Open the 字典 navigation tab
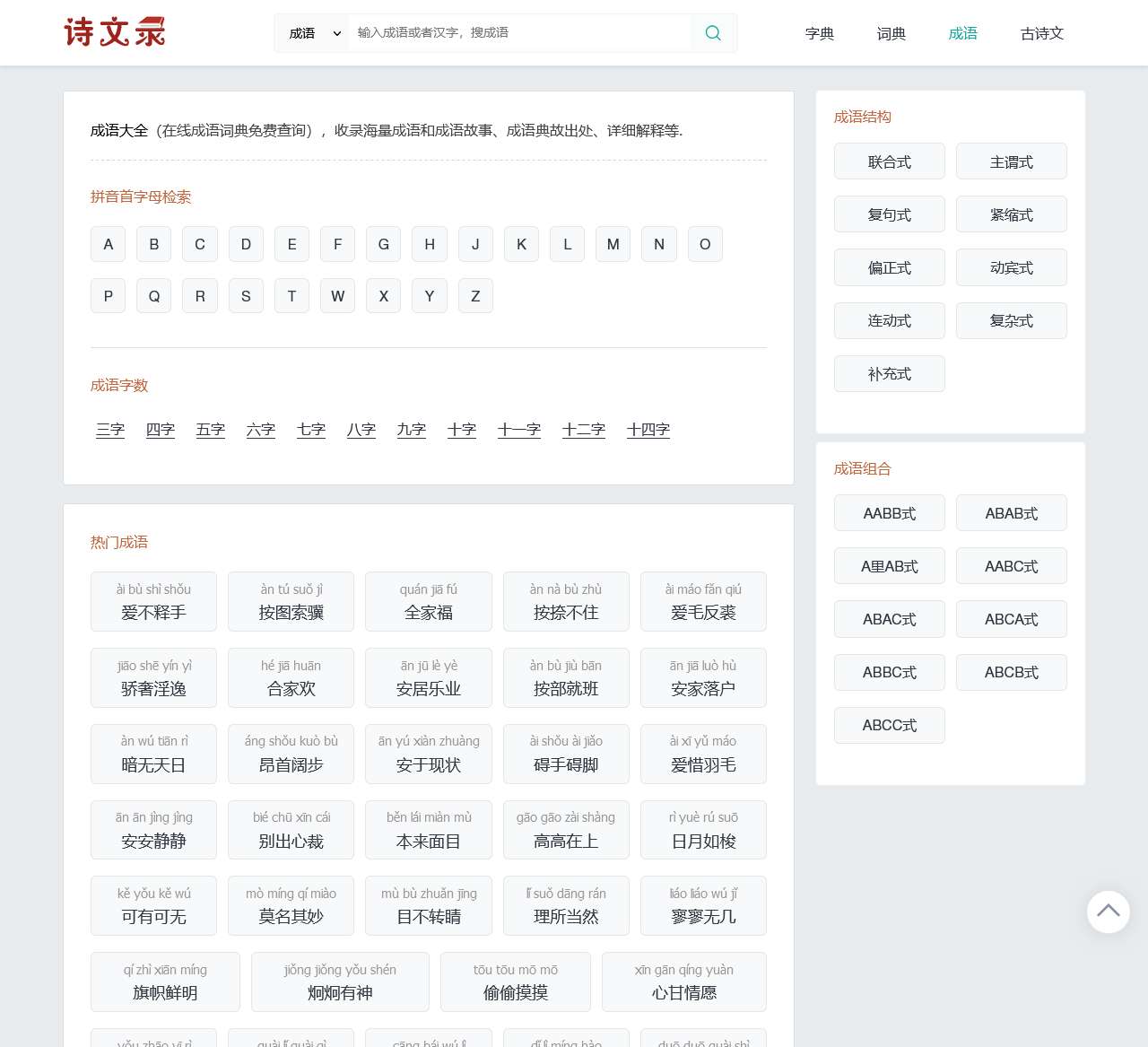 [819, 33]
